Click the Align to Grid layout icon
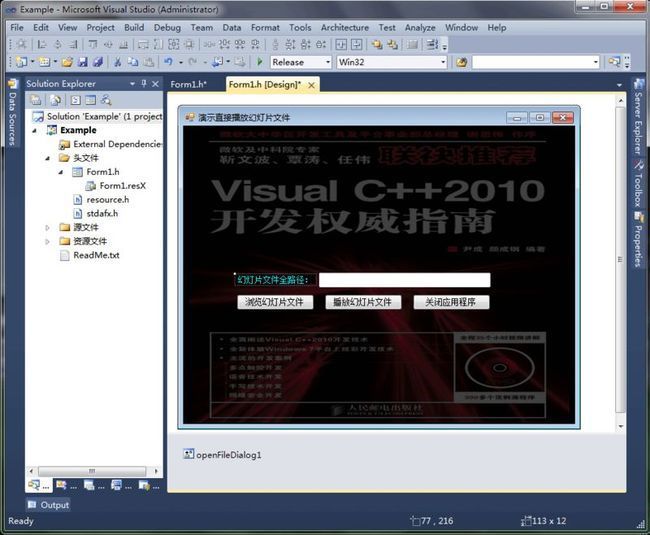 coord(22,44)
